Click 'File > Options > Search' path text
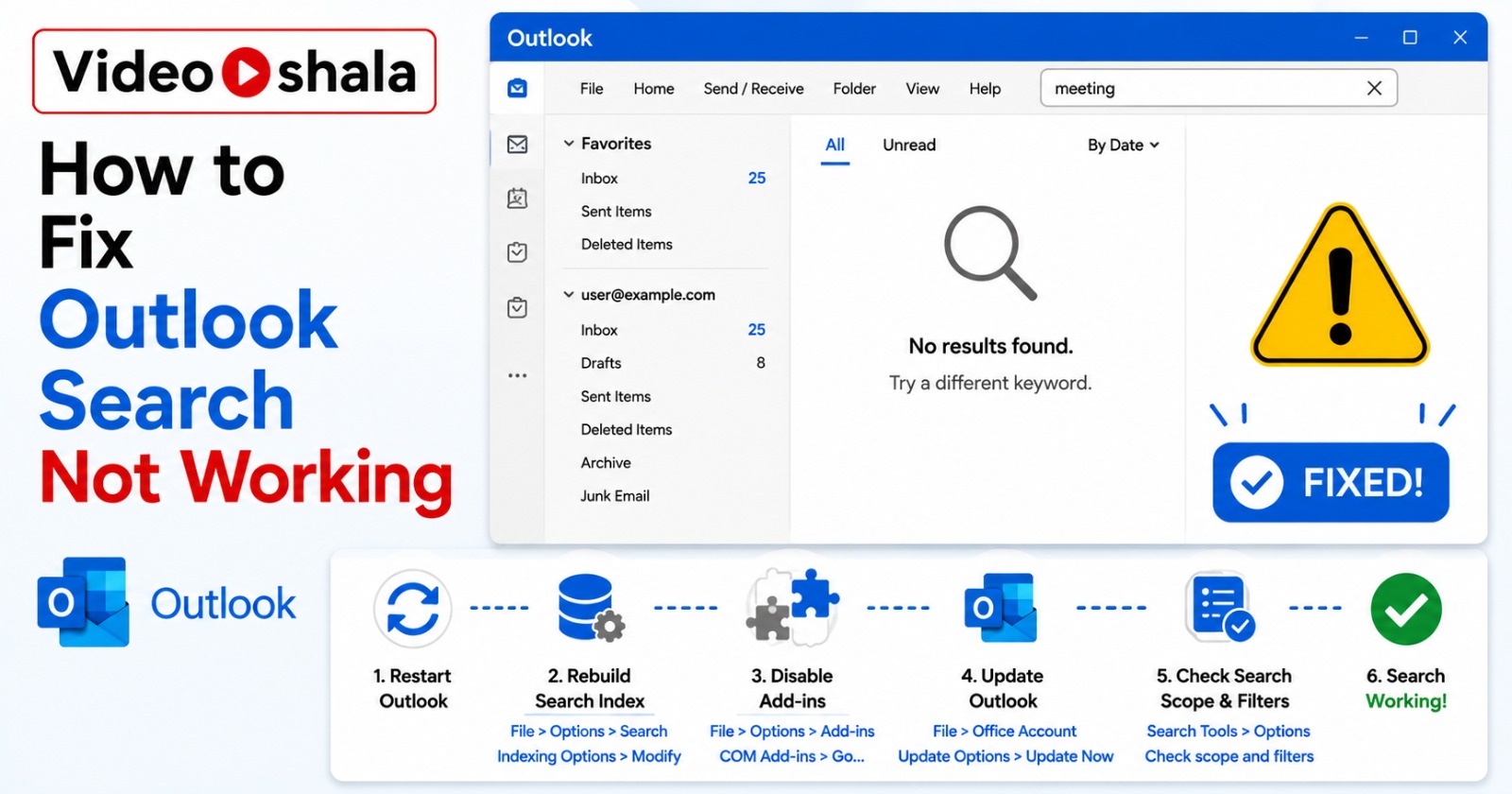This screenshot has width=1512, height=794. 589,731
